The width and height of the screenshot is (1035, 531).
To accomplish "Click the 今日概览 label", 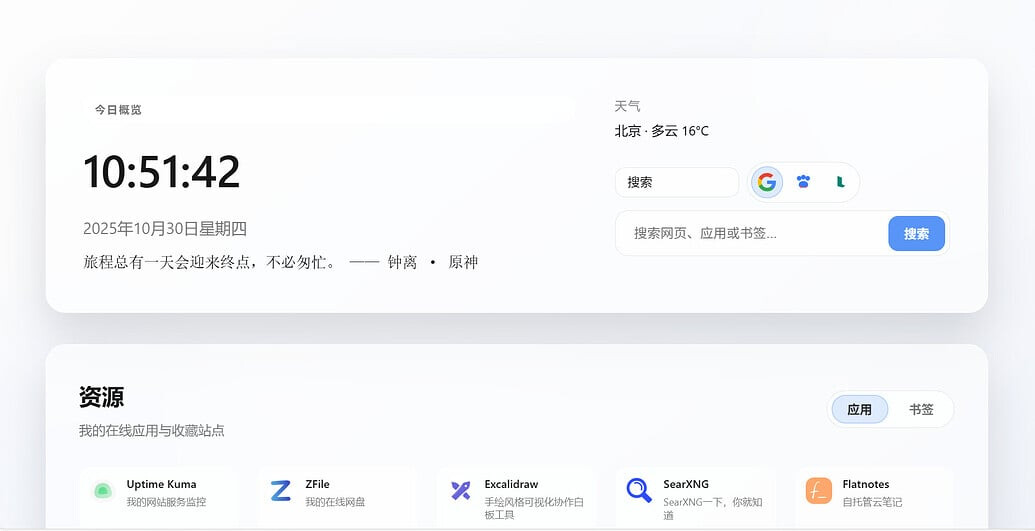I will click(x=118, y=110).
